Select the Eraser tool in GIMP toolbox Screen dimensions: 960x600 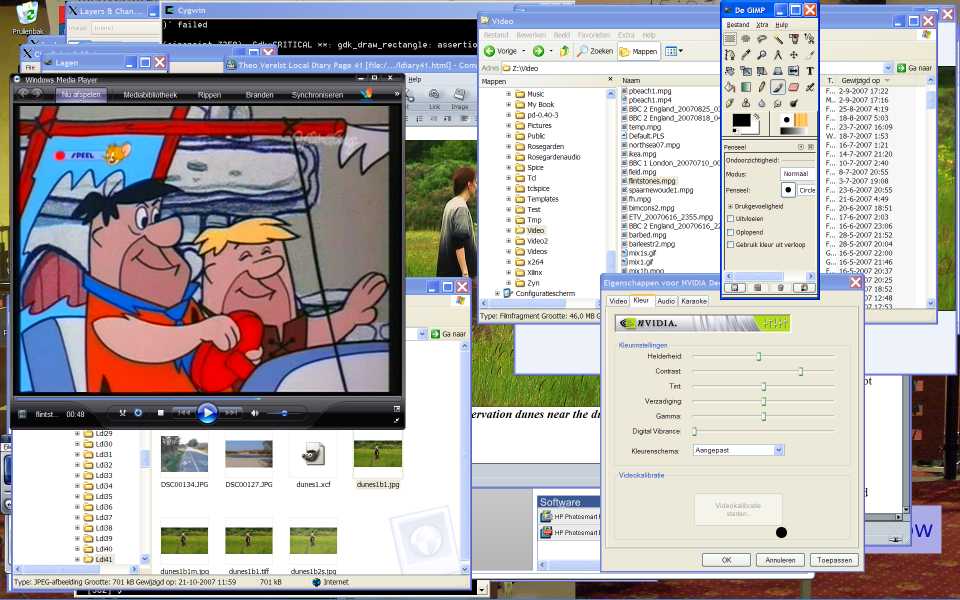coord(793,88)
